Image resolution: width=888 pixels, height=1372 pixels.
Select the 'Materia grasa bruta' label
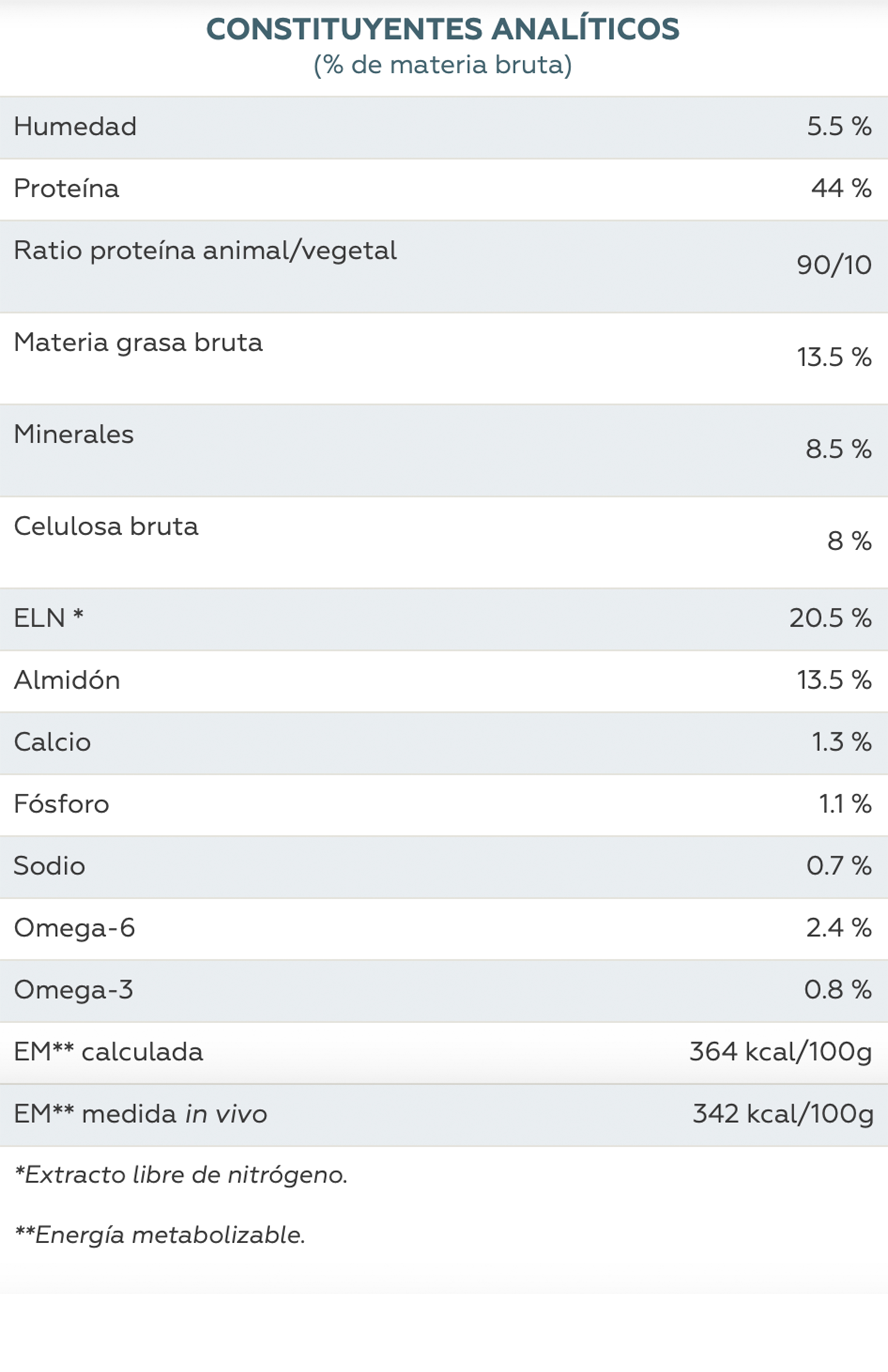point(138,342)
